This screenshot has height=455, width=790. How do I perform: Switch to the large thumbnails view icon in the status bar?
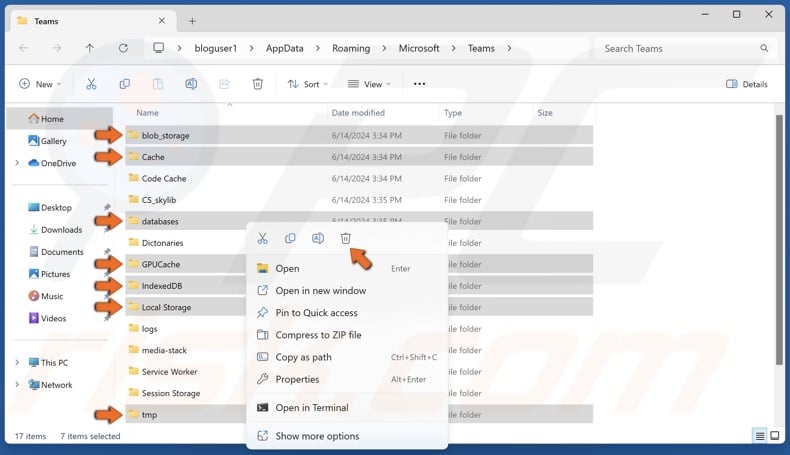775,436
